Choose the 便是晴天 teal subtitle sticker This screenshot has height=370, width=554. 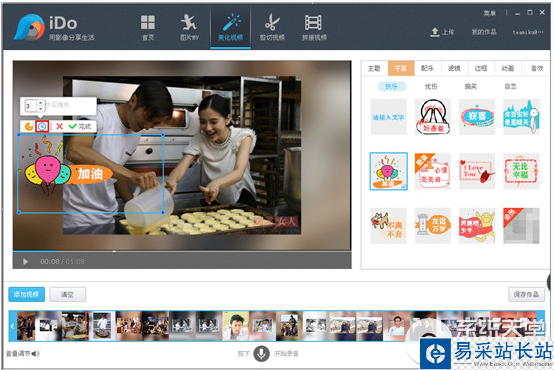pos(521,117)
